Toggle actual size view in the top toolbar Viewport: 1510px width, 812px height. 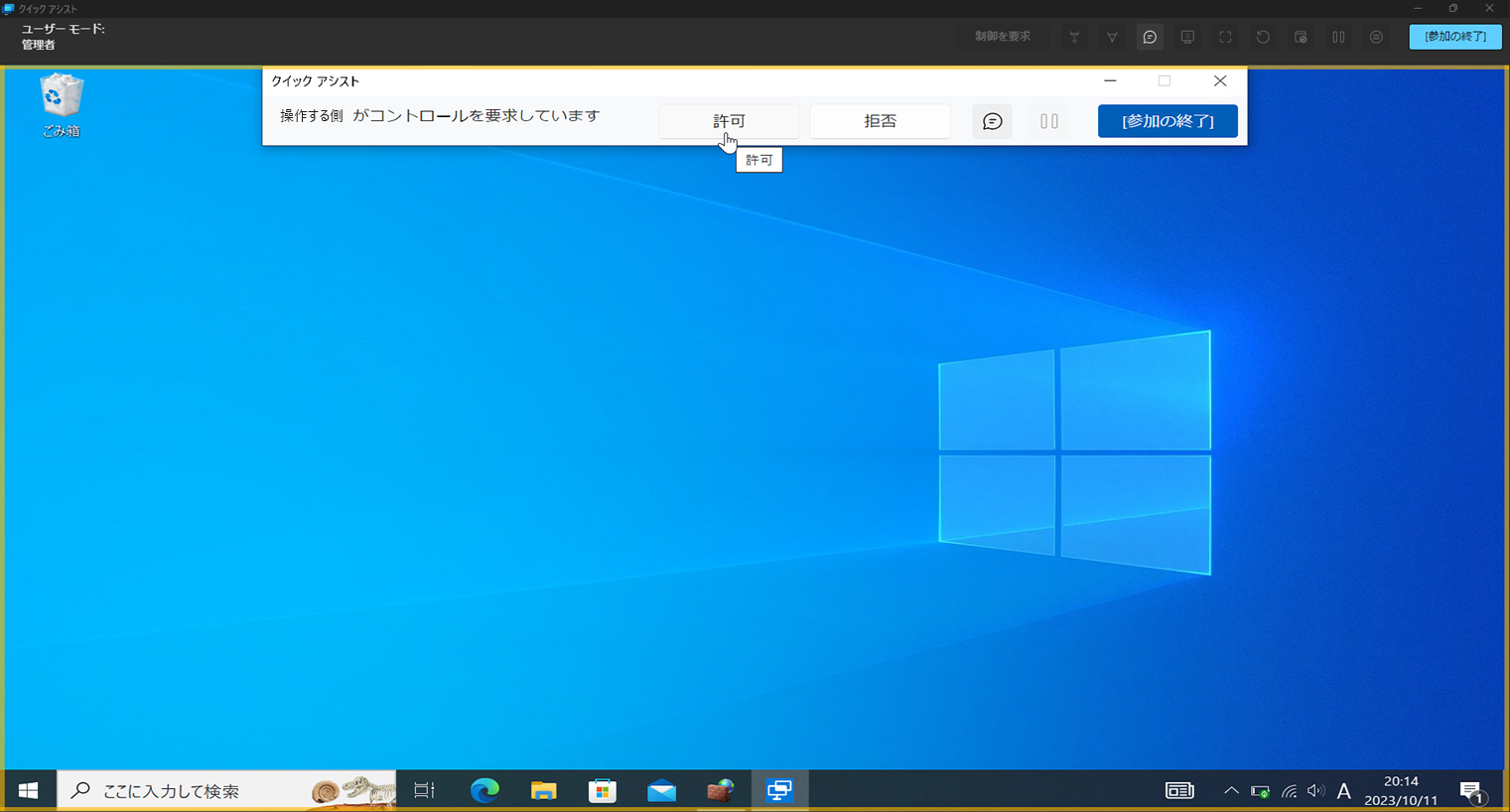tap(1225, 37)
